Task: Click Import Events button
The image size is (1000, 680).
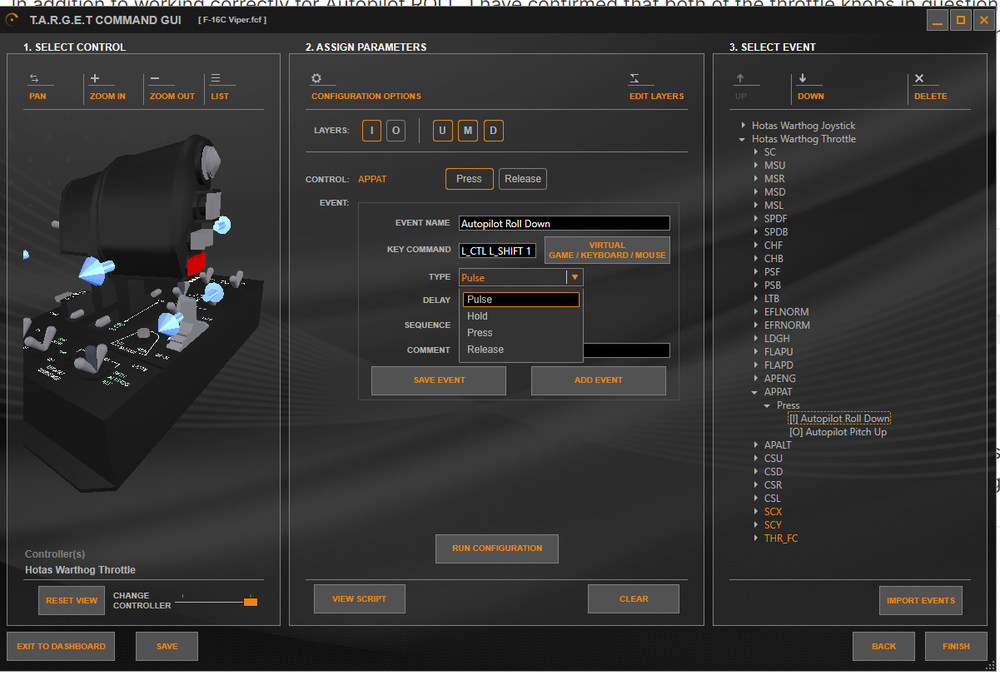Action: [x=920, y=601]
